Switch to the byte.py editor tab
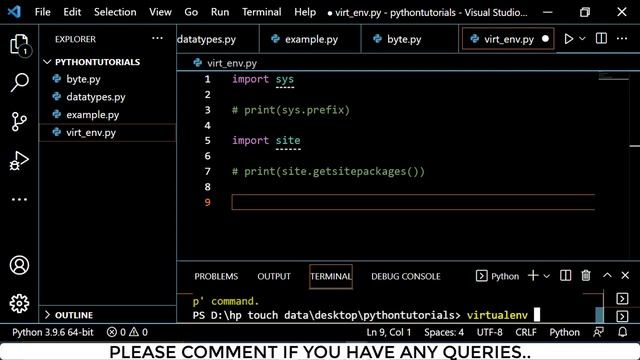Image resolution: width=640 pixels, height=360 pixels. click(410, 39)
